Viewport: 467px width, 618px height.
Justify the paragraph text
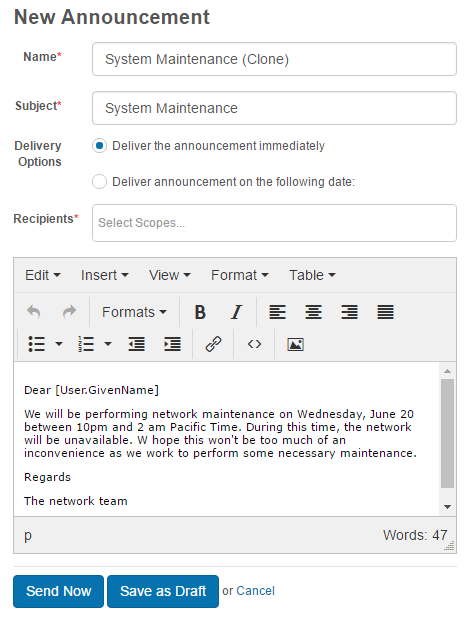click(x=385, y=312)
